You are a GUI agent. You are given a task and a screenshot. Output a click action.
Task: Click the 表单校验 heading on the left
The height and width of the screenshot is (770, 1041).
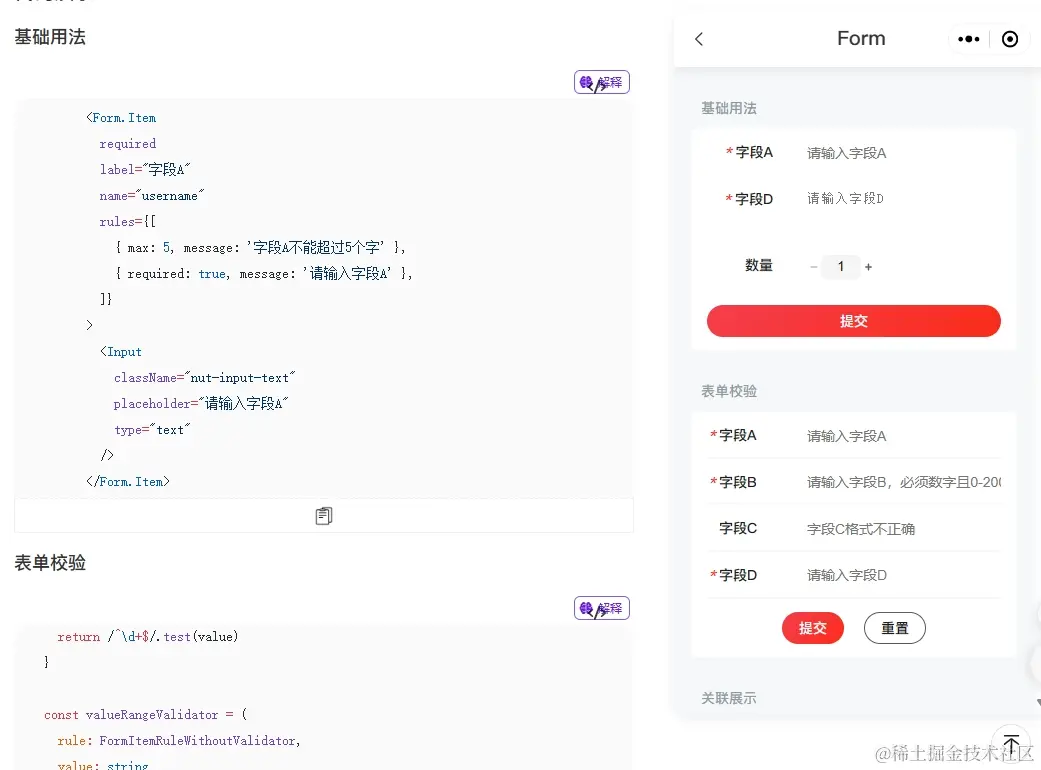(x=50, y=563)
